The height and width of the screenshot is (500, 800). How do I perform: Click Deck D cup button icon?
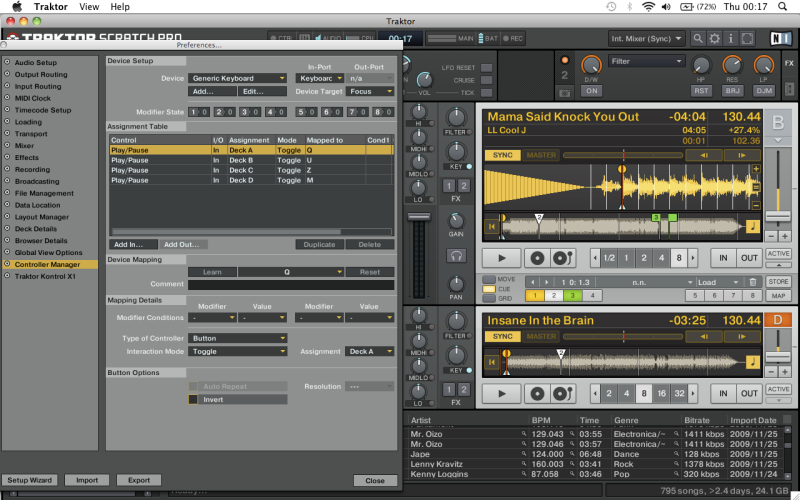tap(563, 393)
